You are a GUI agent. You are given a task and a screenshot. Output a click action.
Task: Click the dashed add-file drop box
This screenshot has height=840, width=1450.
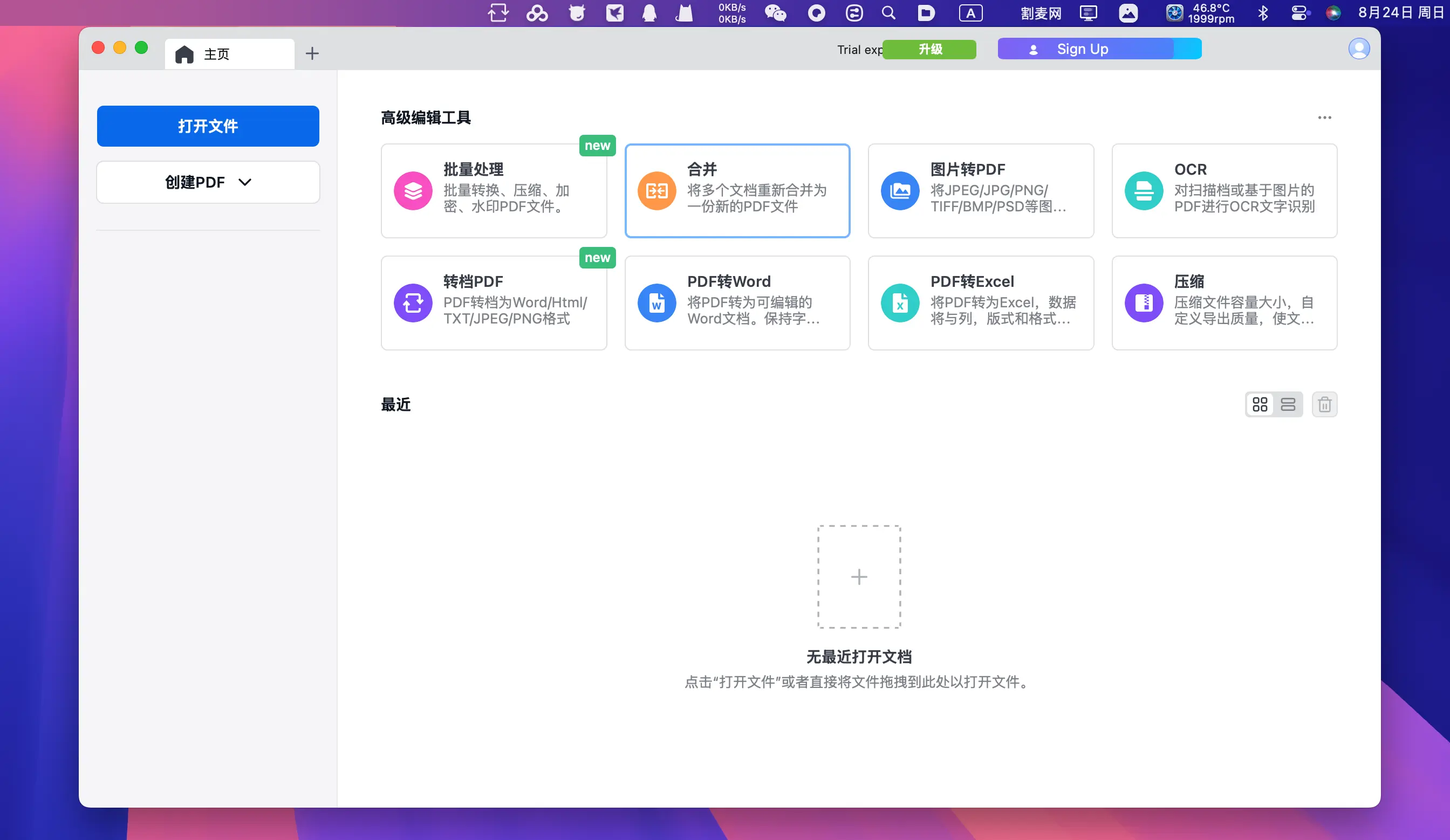(858, 576)
